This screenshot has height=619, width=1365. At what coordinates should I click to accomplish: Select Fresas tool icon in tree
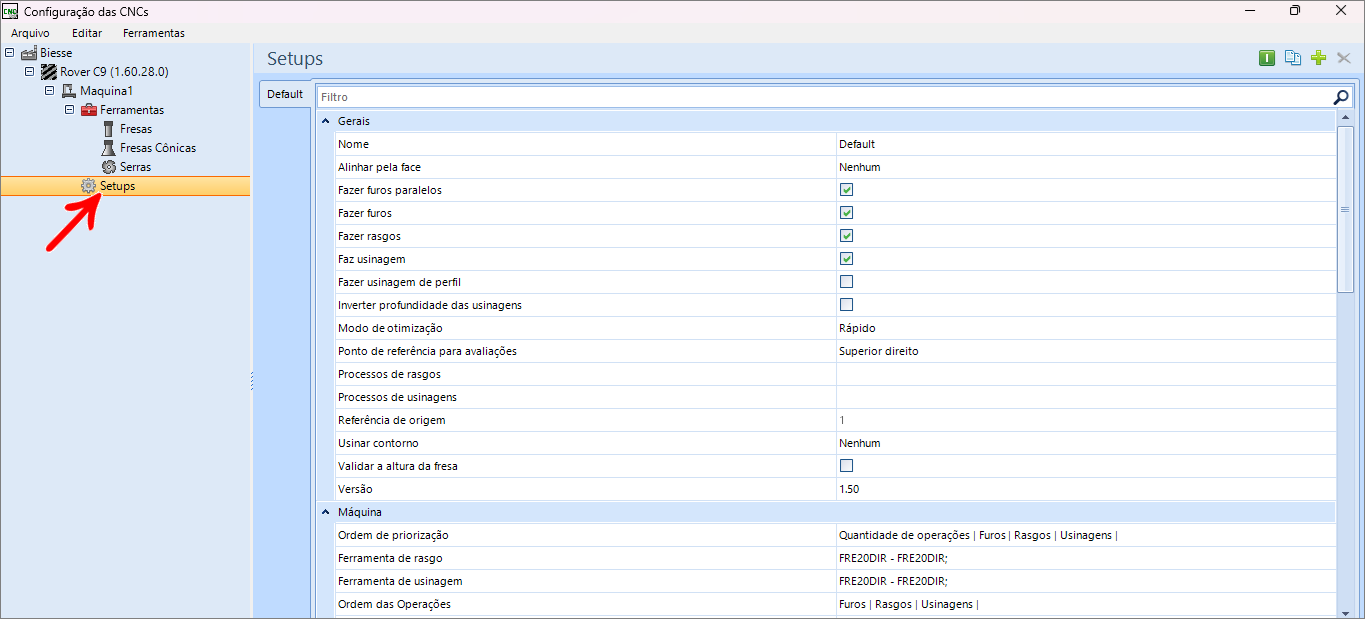[109, 129]
